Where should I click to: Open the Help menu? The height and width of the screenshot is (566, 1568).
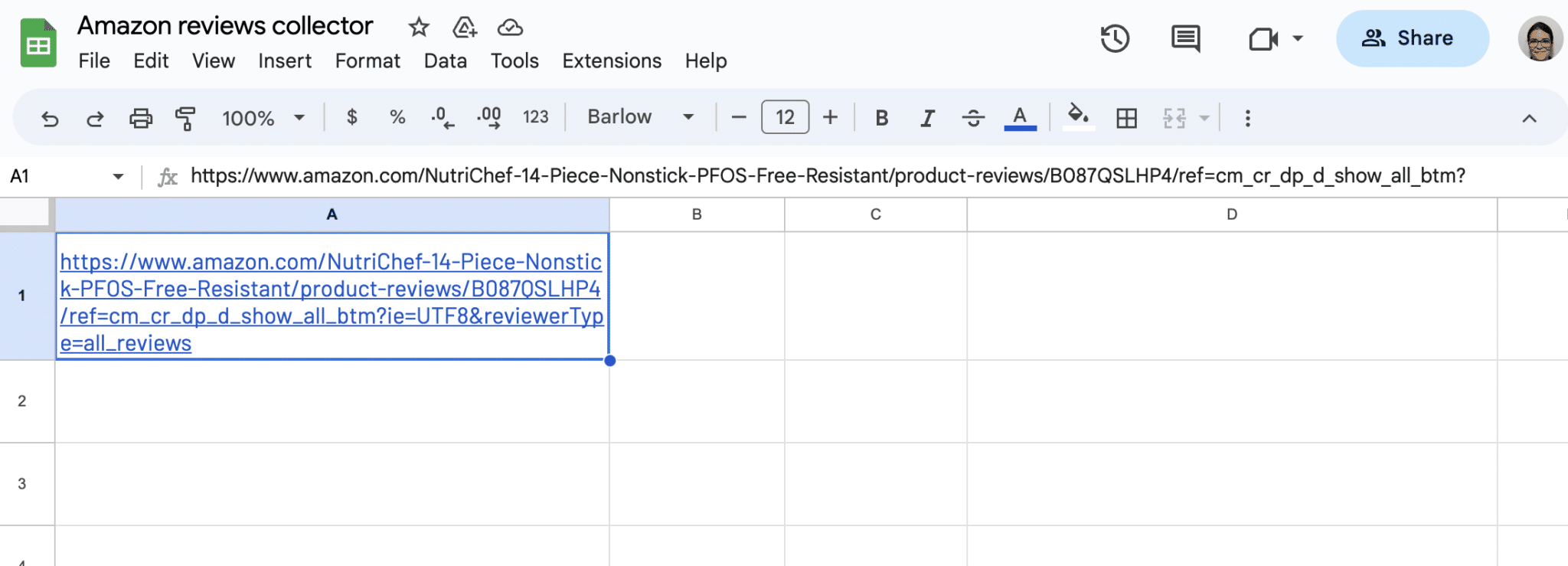point(706,61)
